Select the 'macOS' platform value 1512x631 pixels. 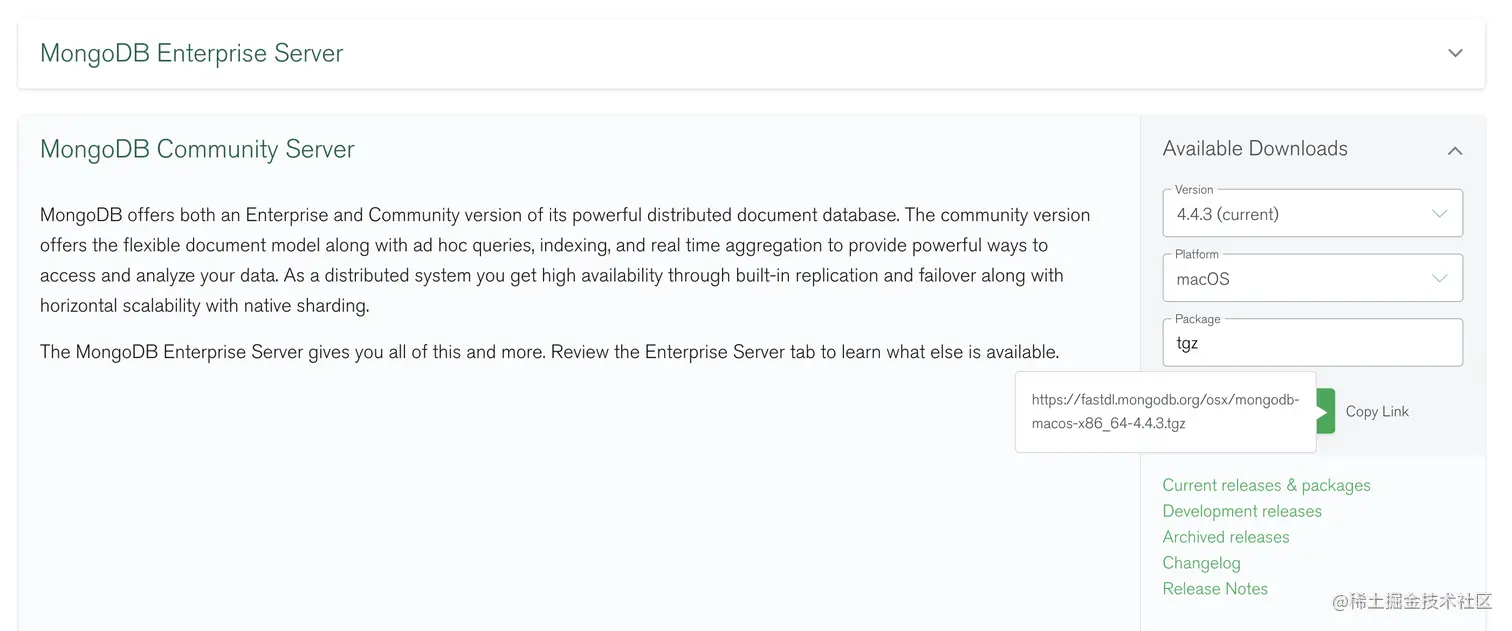pyautogui.click(x=1203, y=279)
